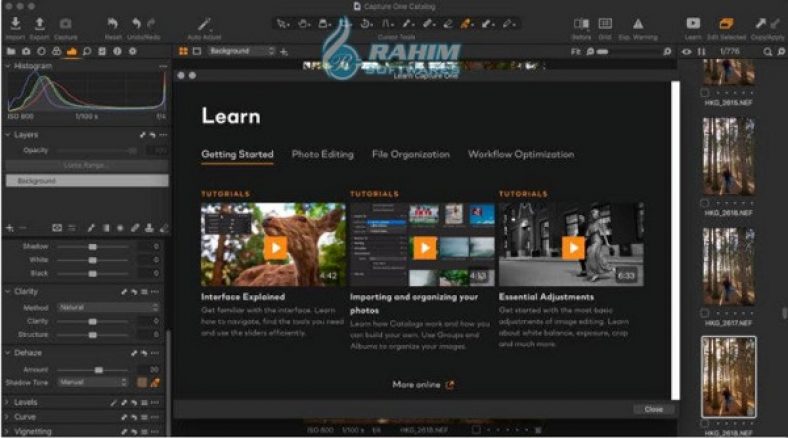Open the Metadata tool tab info icon
The image size is (788, 438).
[x=117, y=51]
